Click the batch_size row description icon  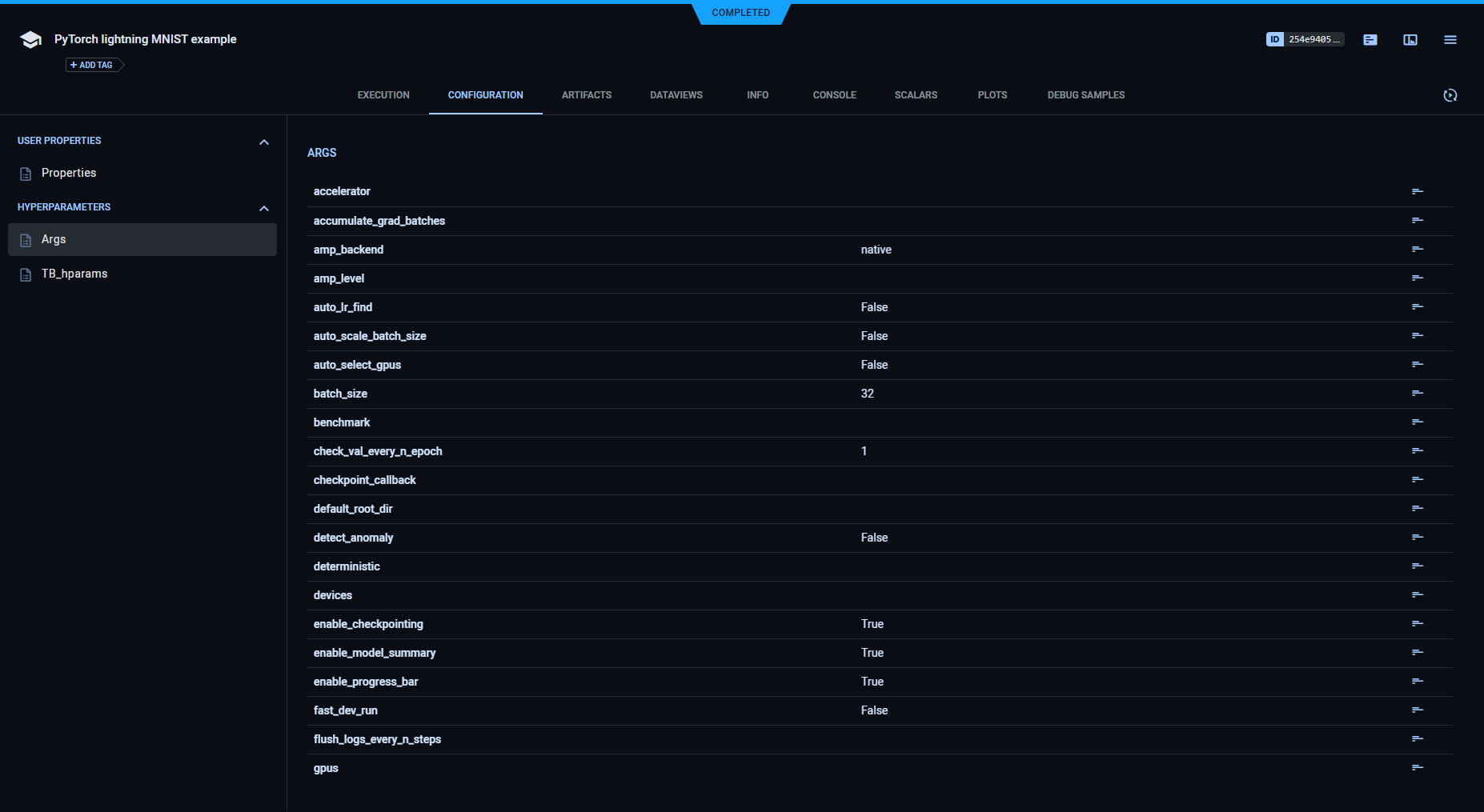coord(1417,393)
